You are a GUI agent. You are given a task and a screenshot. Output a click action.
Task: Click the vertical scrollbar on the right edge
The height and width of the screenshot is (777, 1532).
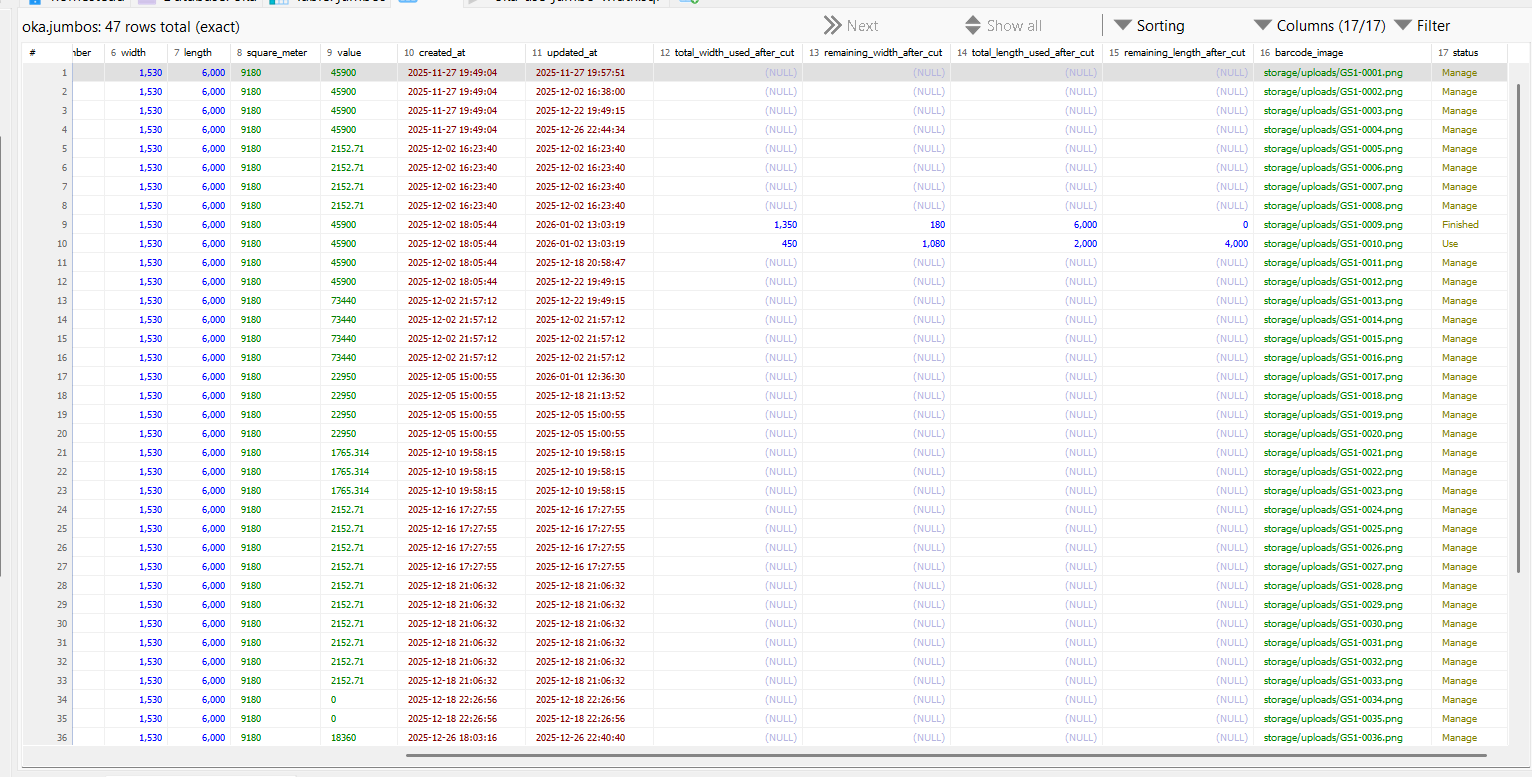(1518, 300)
